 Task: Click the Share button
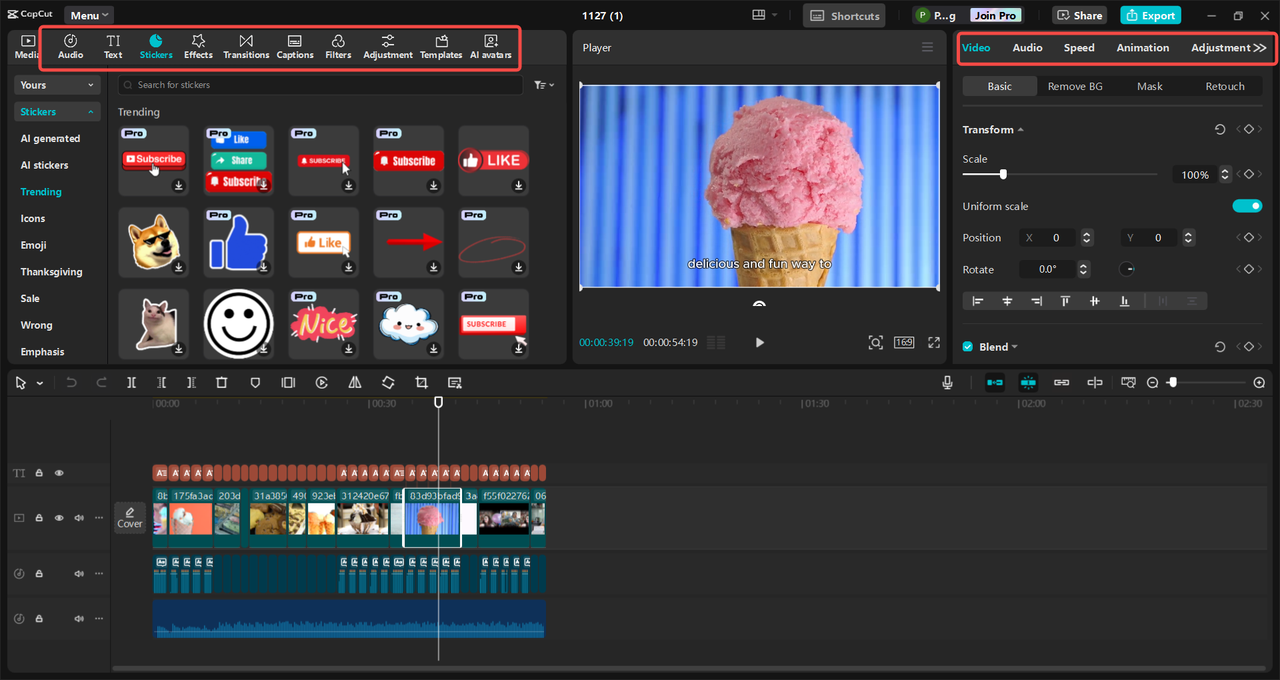[1078, 15]
